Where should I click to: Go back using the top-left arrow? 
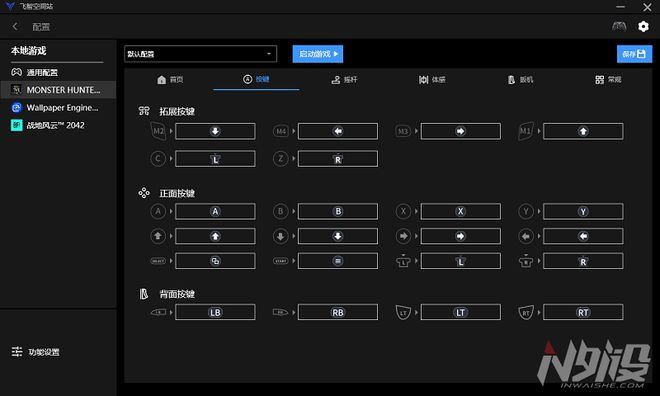pos(15,27)
